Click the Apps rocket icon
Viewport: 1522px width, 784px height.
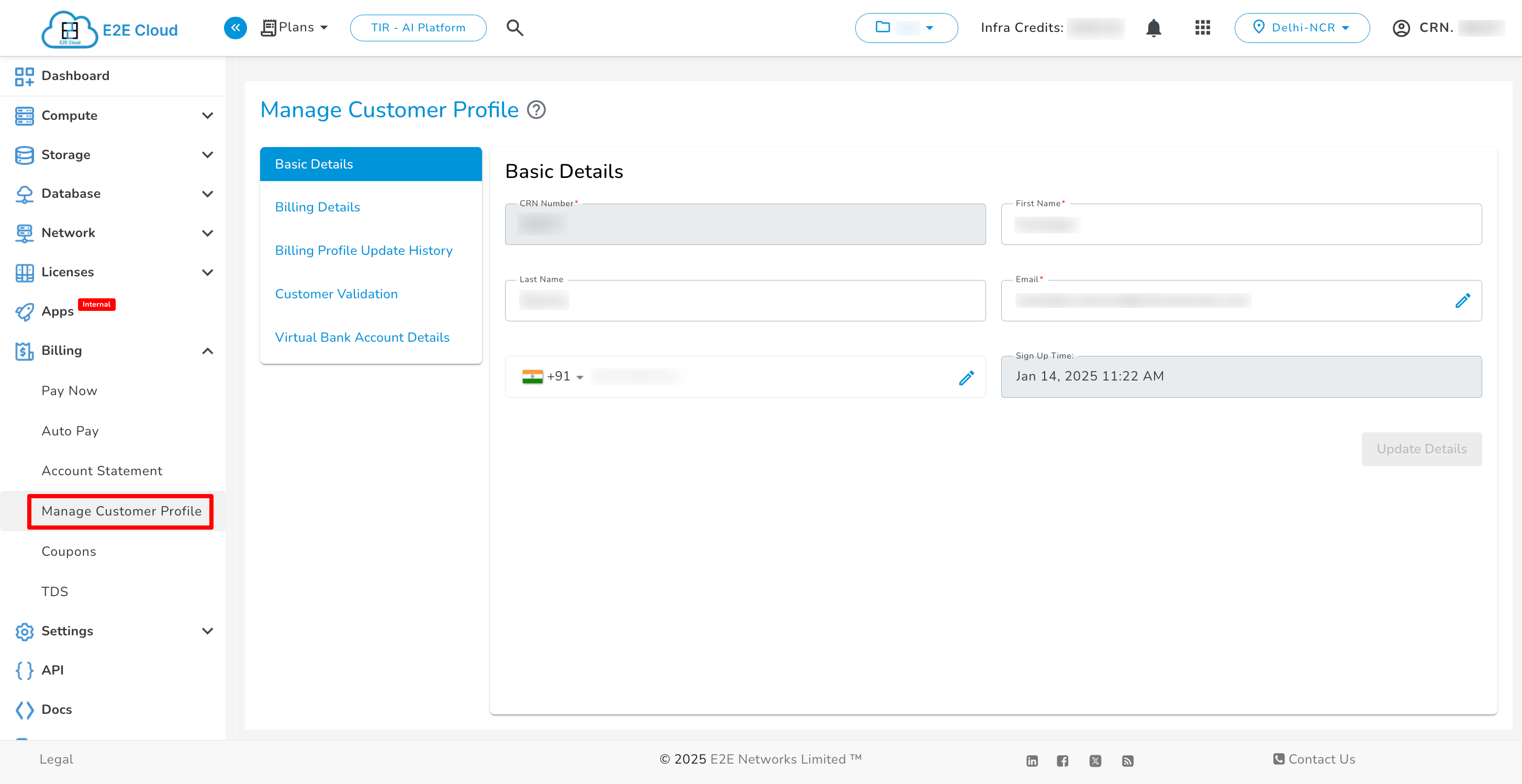pyautogui.click(x=24, y=311)
